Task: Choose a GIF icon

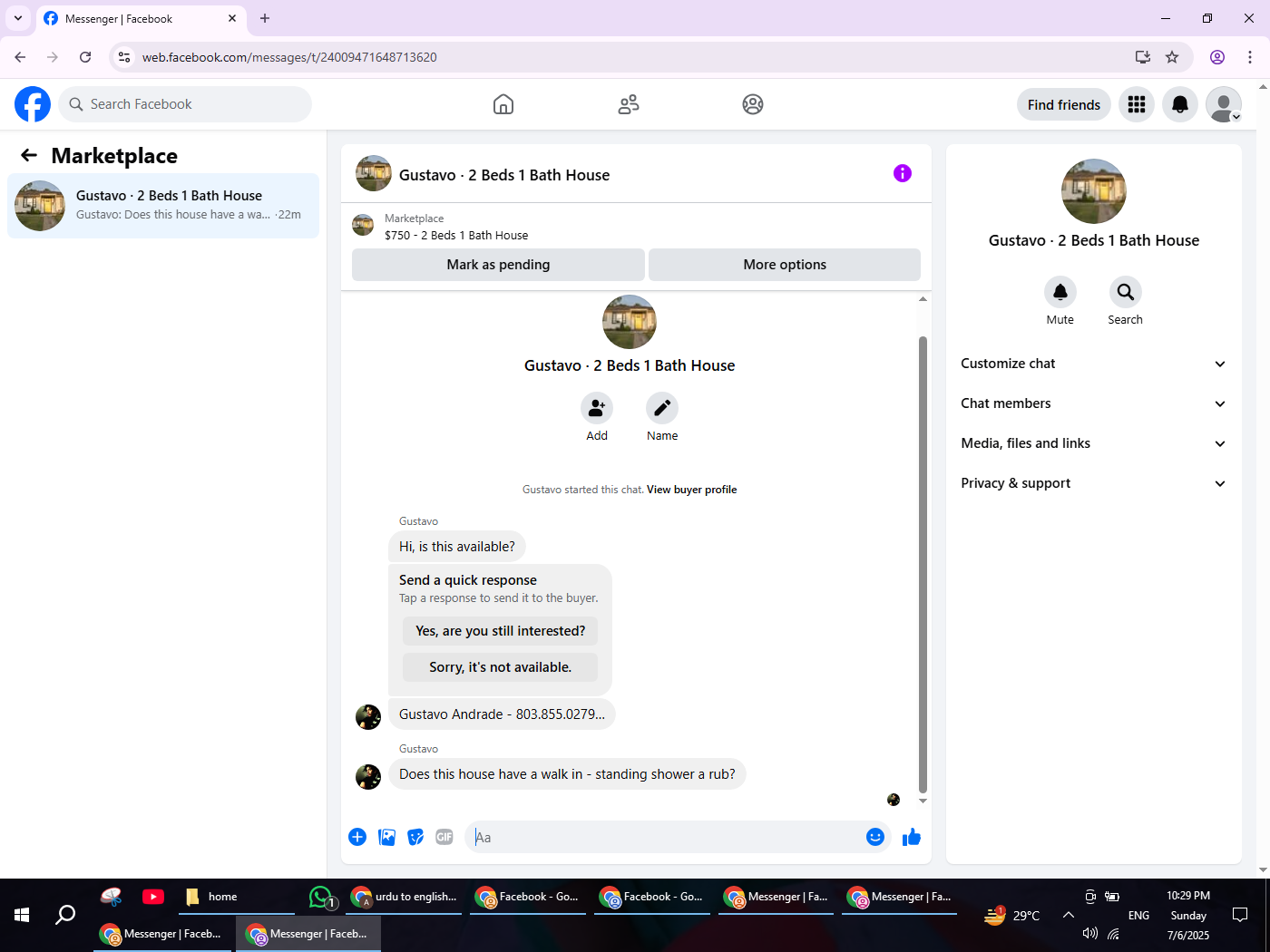Action: click(x=444, y=837)
